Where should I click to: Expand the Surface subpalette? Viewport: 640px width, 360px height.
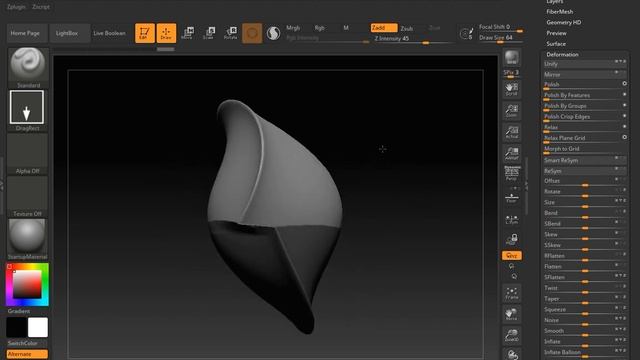click(556, 44)
